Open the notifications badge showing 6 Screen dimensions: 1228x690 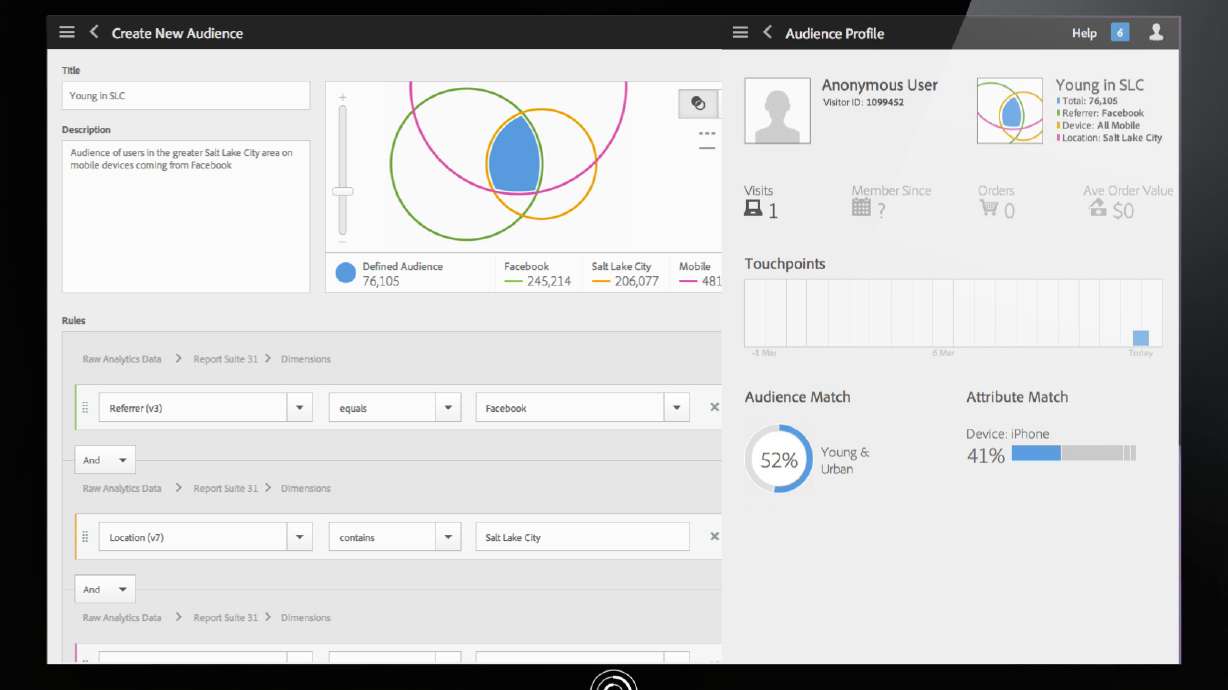pyautogui.click(x=1120, y=32)
